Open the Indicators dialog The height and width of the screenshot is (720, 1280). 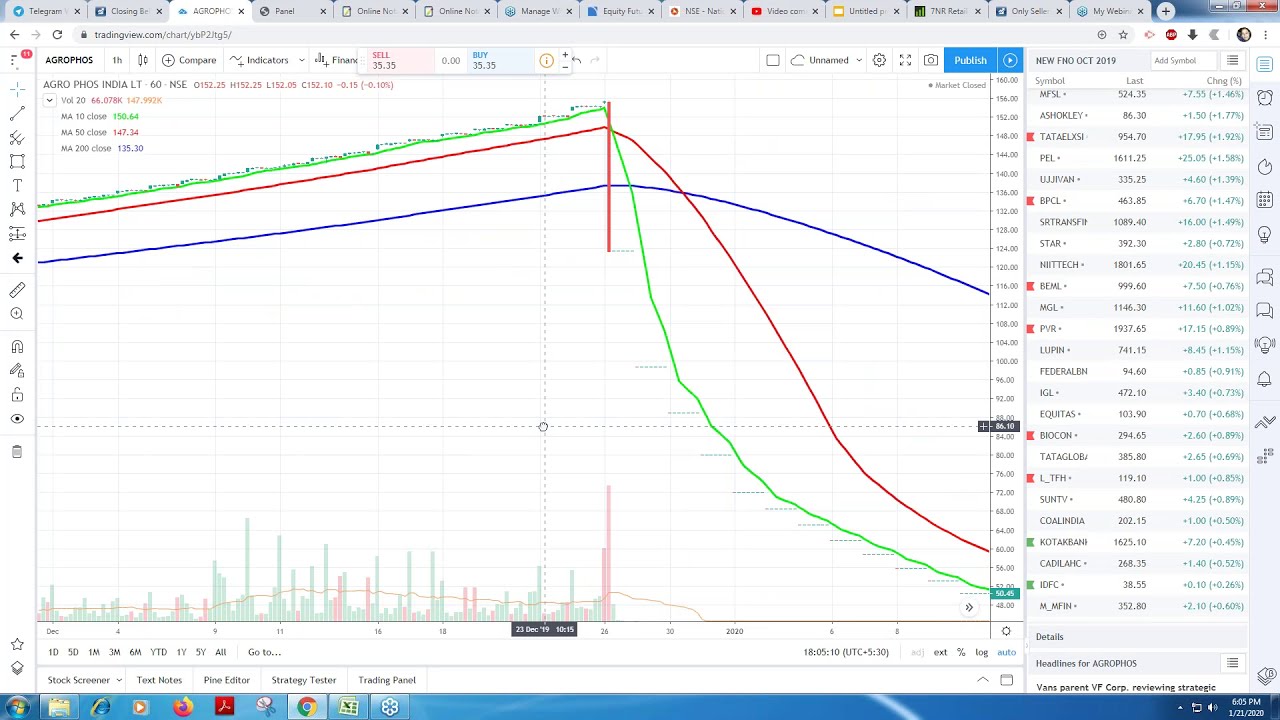point(259,60)
